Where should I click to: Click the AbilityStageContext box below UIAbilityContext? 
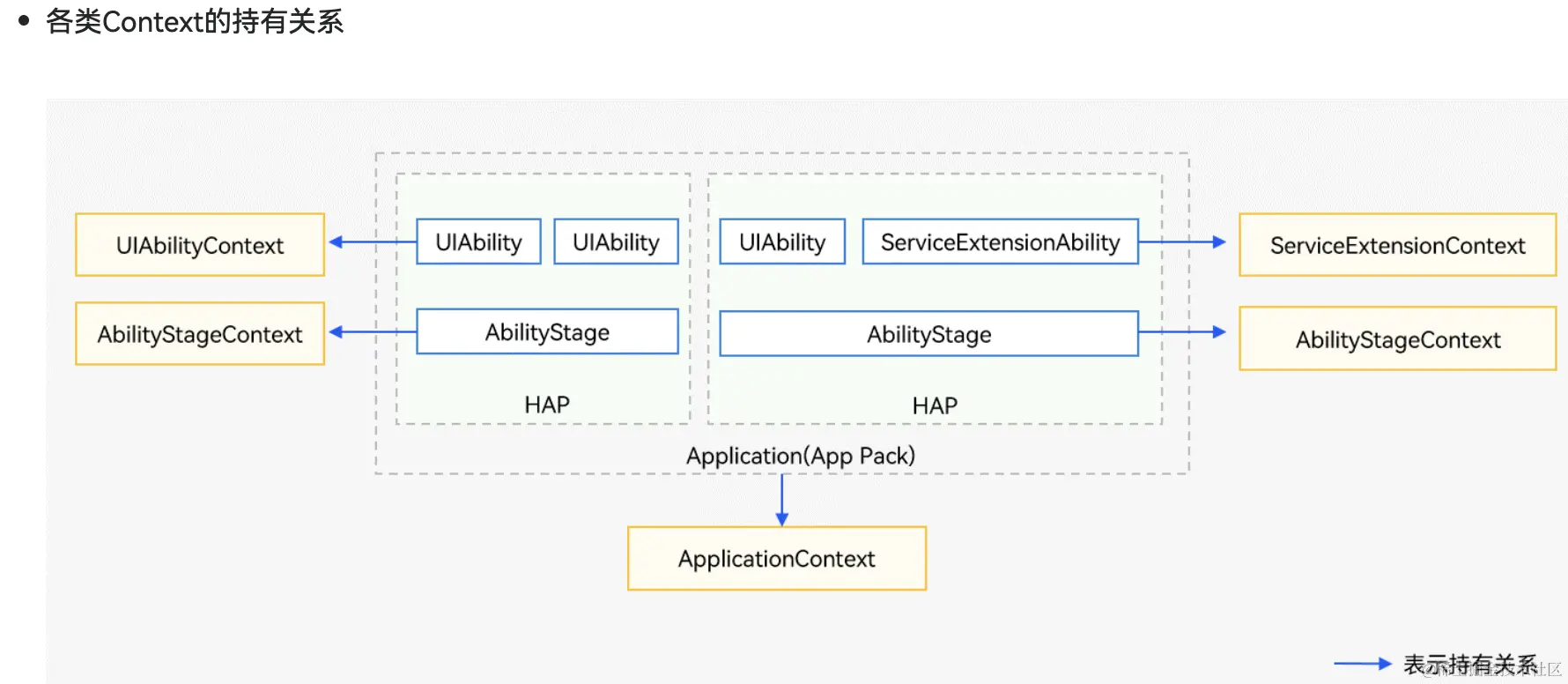point(200,334)
